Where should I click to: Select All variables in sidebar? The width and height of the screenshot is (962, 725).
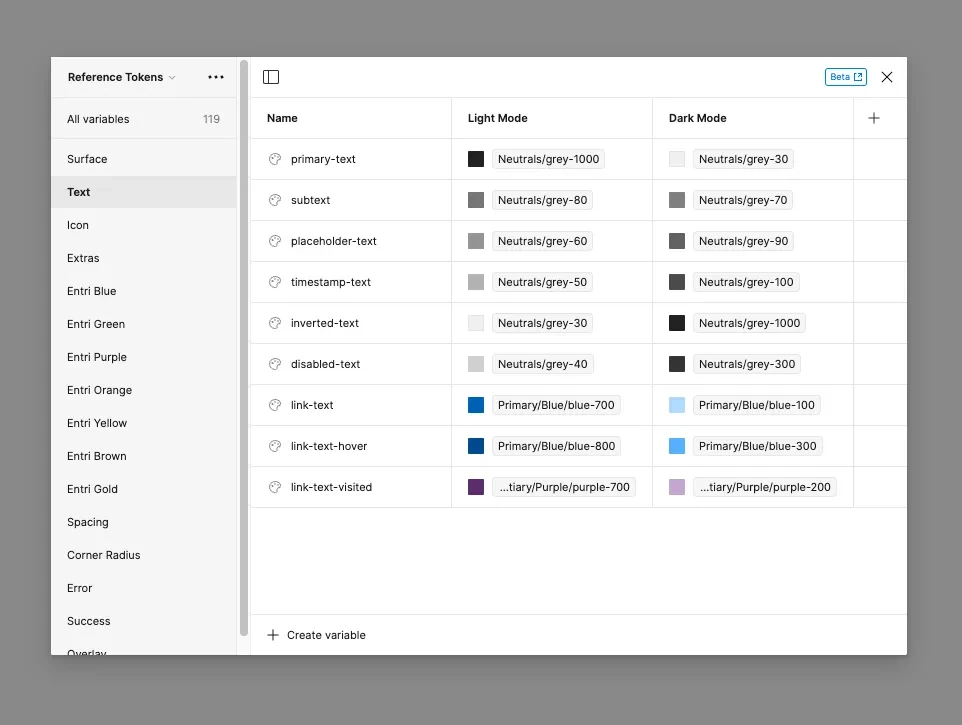pyautogui.click(x=144, y=119)
